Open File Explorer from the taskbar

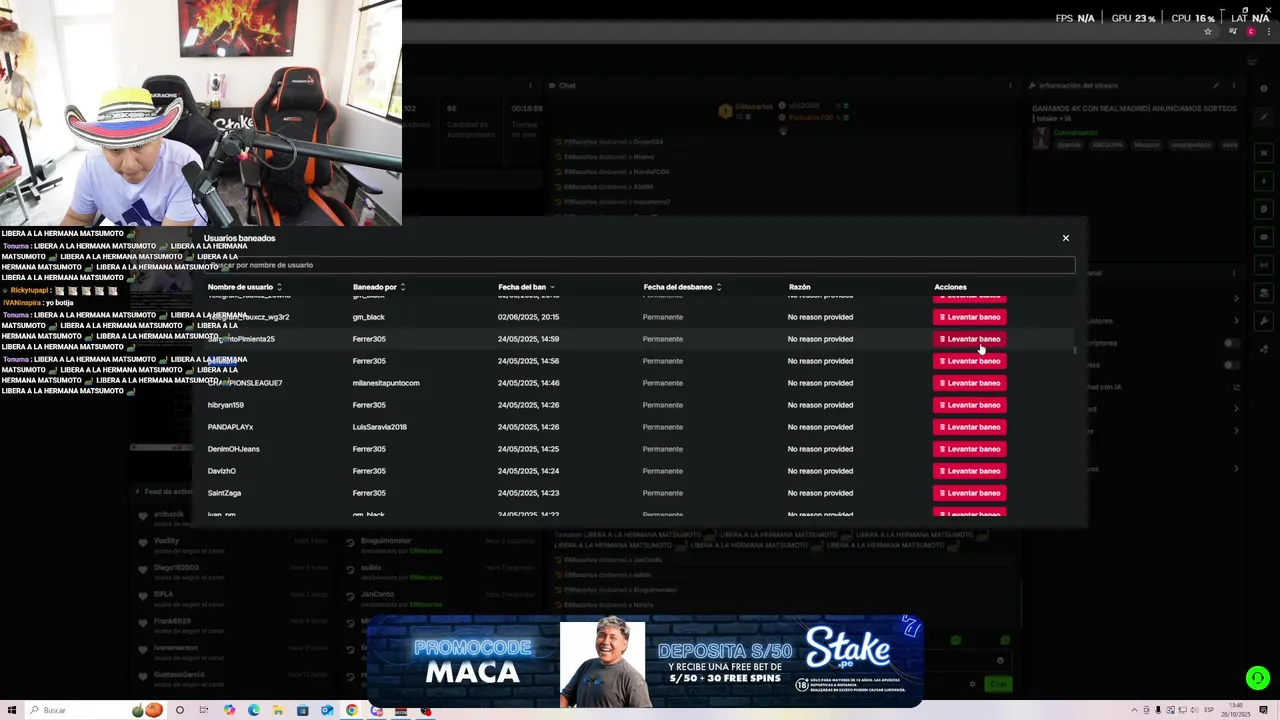tap(278, 710)
